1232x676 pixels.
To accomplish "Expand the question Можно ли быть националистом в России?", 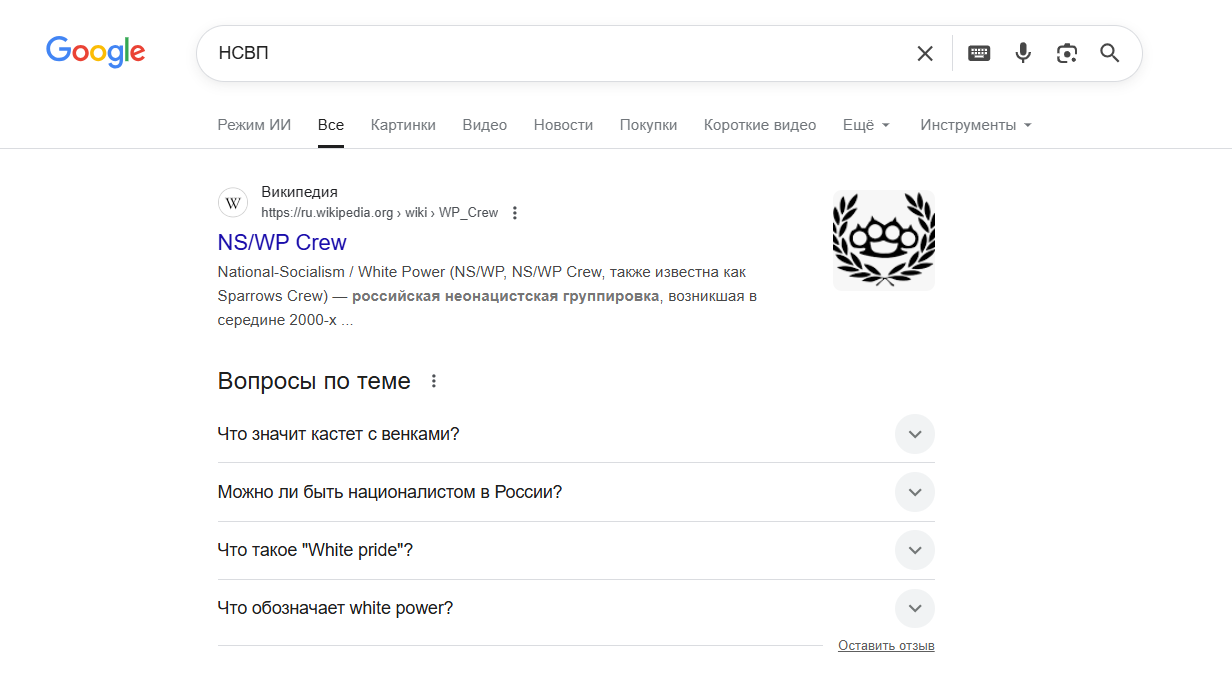I will 576,492.
